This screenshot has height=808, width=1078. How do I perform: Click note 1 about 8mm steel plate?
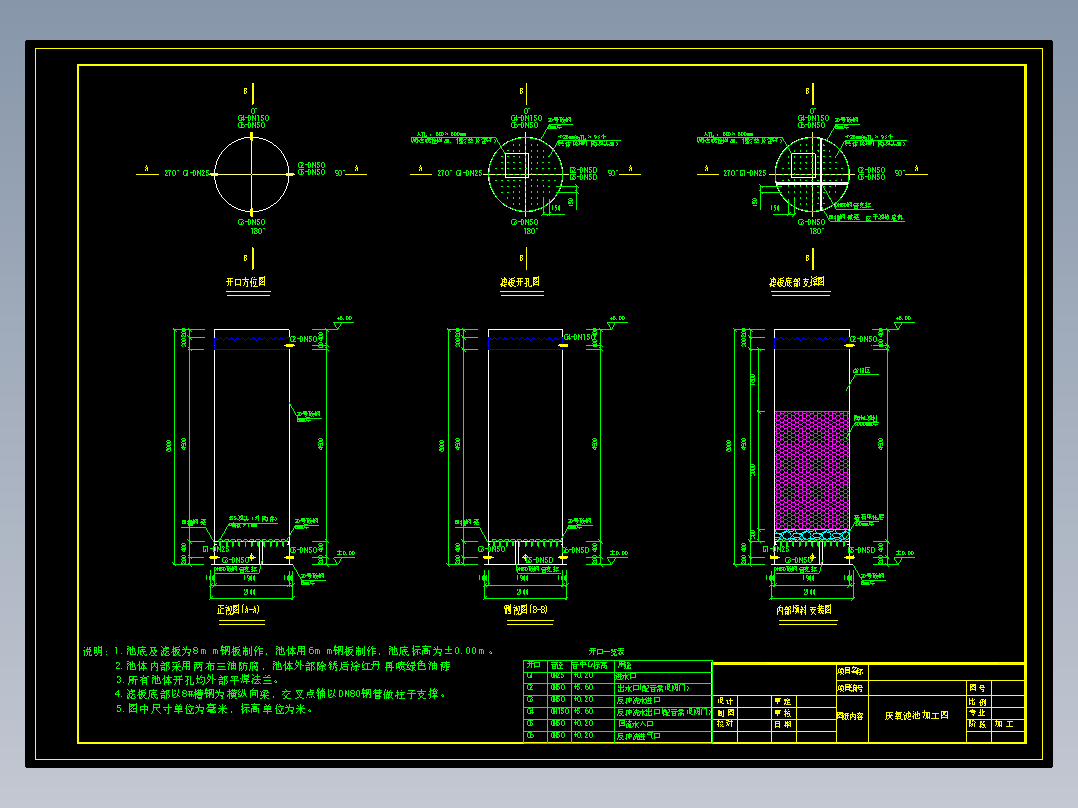(303, 651)
